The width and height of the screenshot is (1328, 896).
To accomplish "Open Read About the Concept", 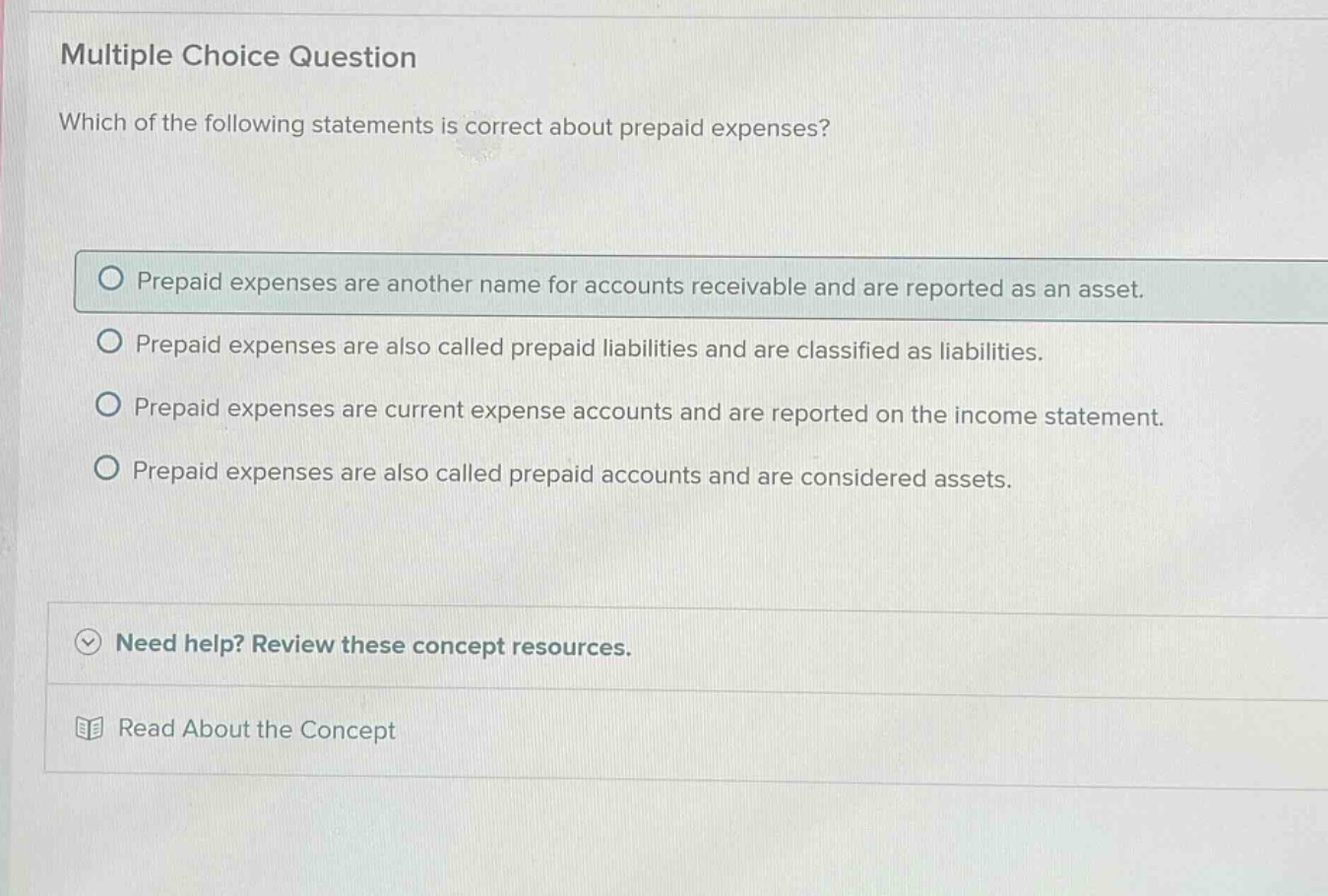I will pos(255,730).
